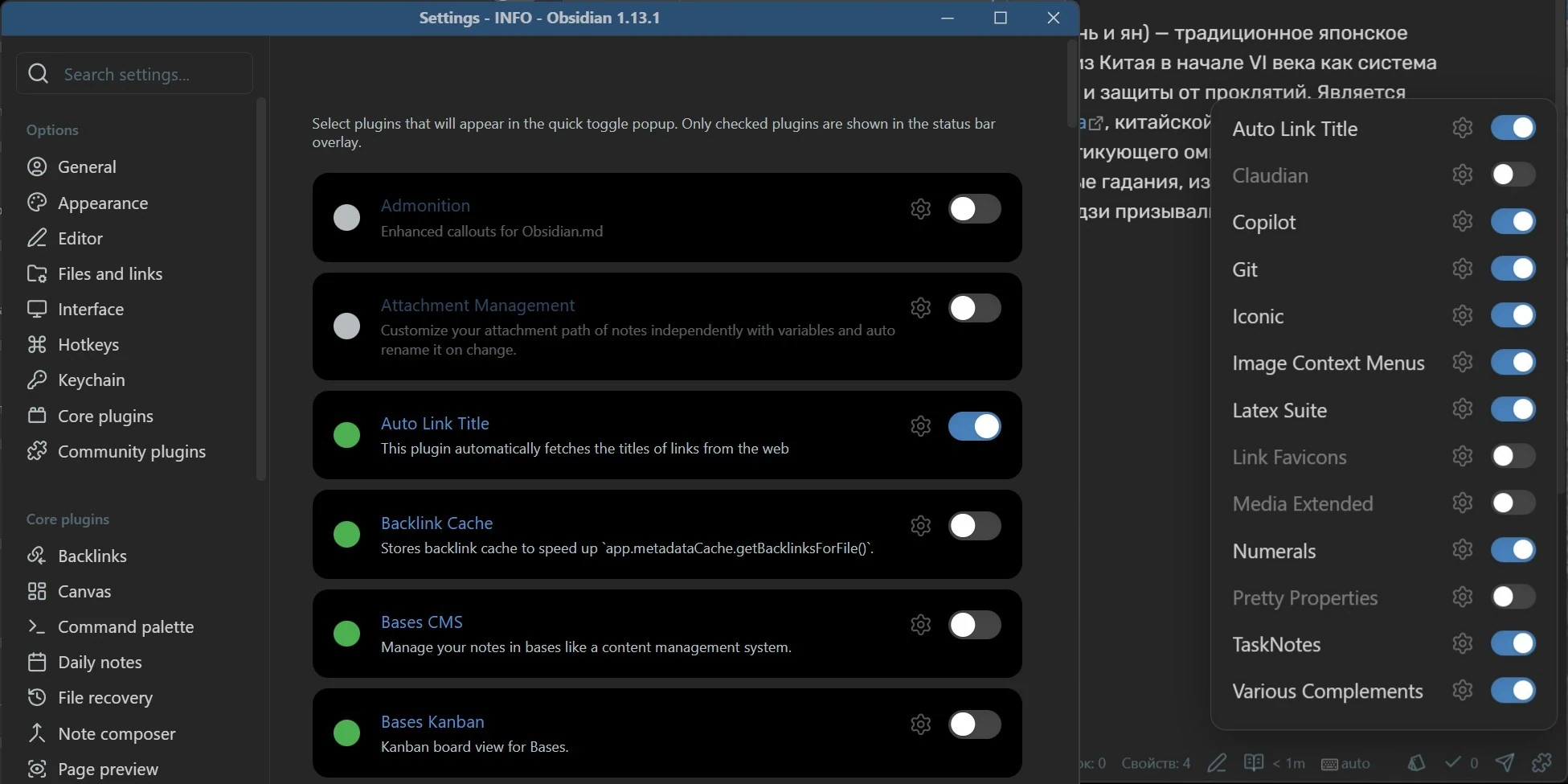Open General settings tab
The width and height of the screenshot is (1568, 784).
click(x=137, y=167)
